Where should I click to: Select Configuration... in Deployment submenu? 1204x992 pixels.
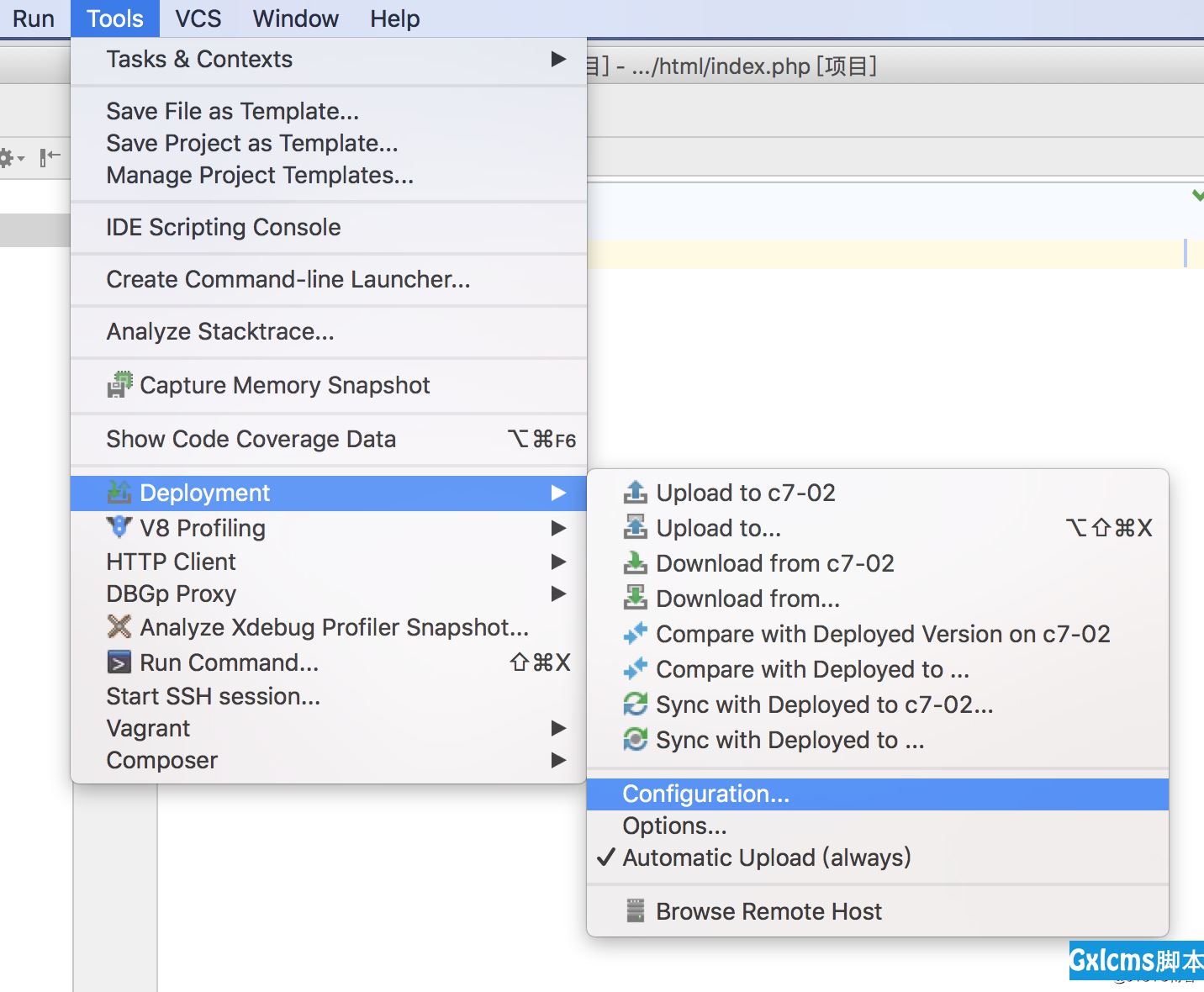(878, 794)
